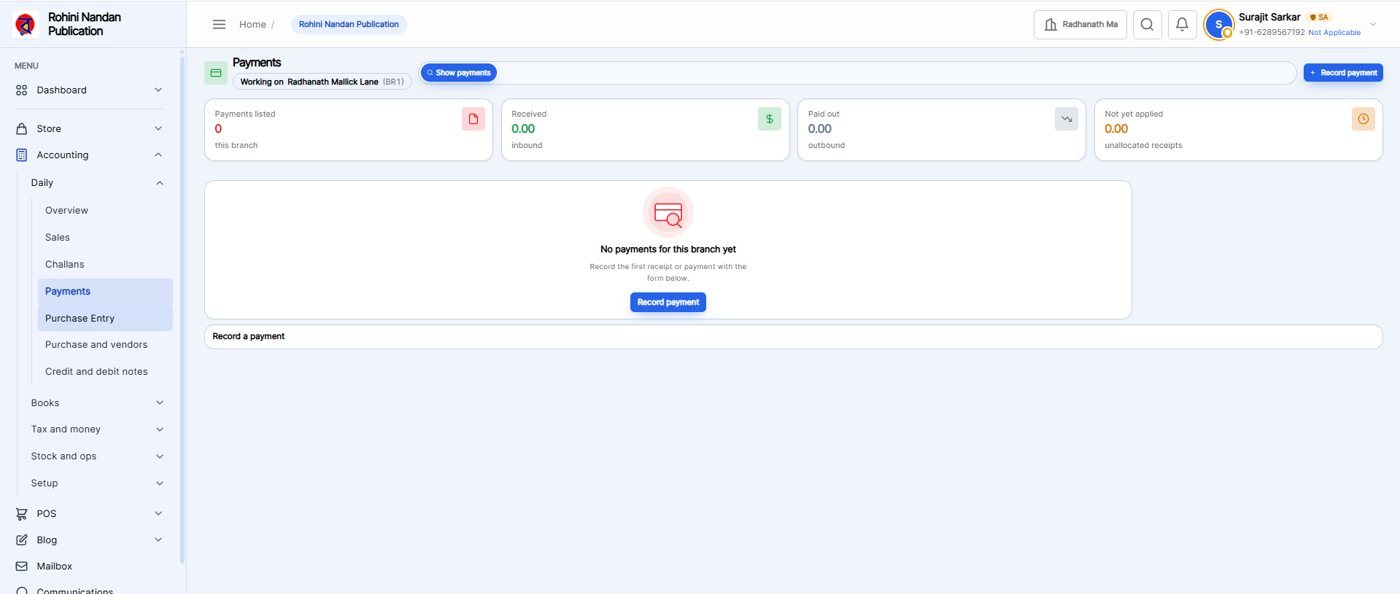Click the 'outbound' caption in Paid out card
Image resolution: width=1400 pixels, height=594 pixels.
click(x=826, y=146)
